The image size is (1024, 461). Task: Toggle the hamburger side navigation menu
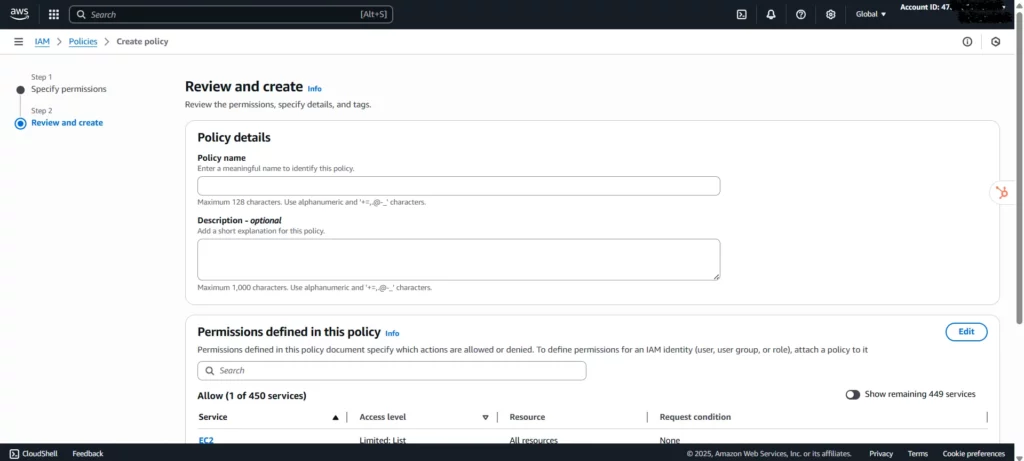point(18,42)
